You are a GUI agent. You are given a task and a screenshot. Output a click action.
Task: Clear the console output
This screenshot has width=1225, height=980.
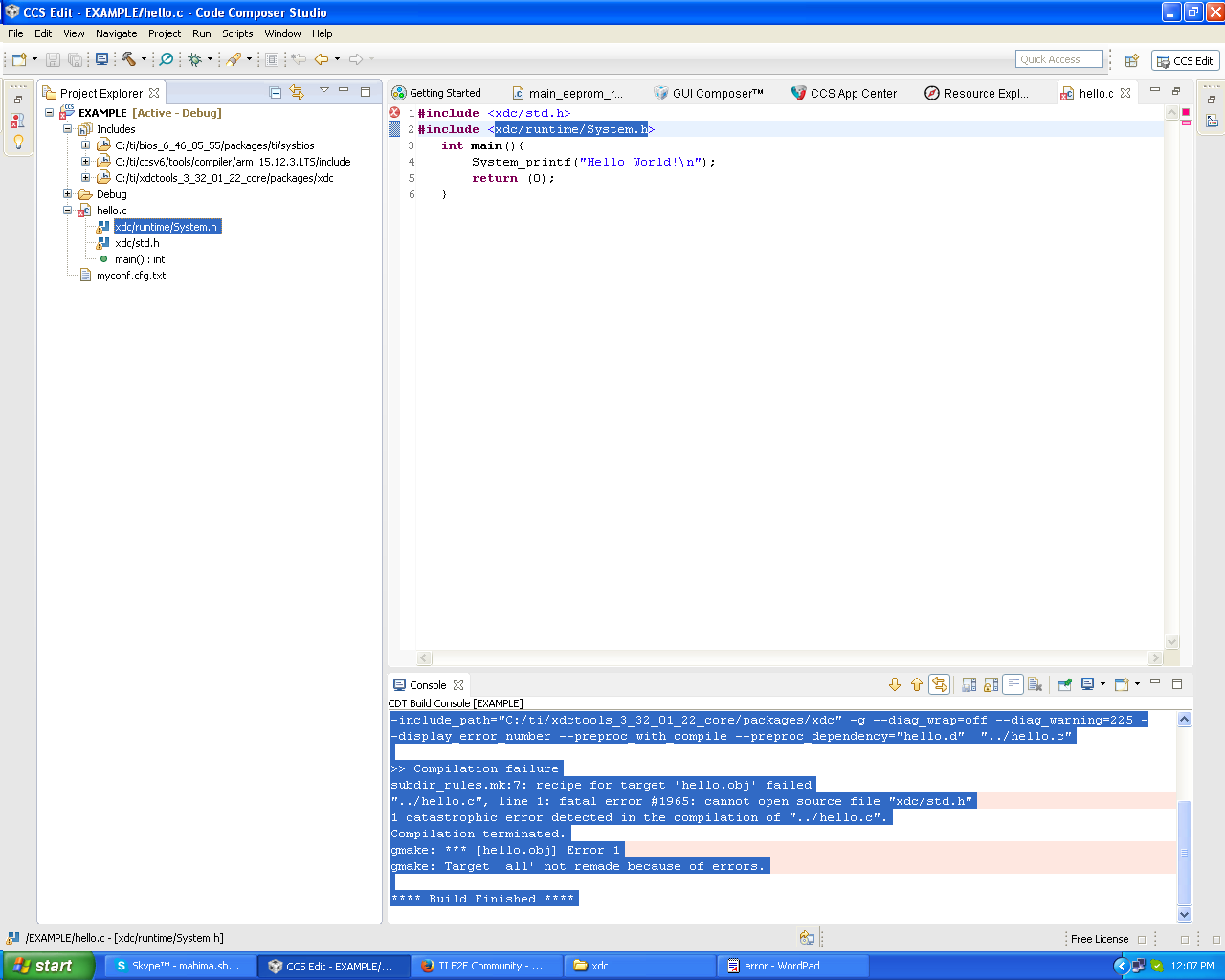coord(1035,684)
